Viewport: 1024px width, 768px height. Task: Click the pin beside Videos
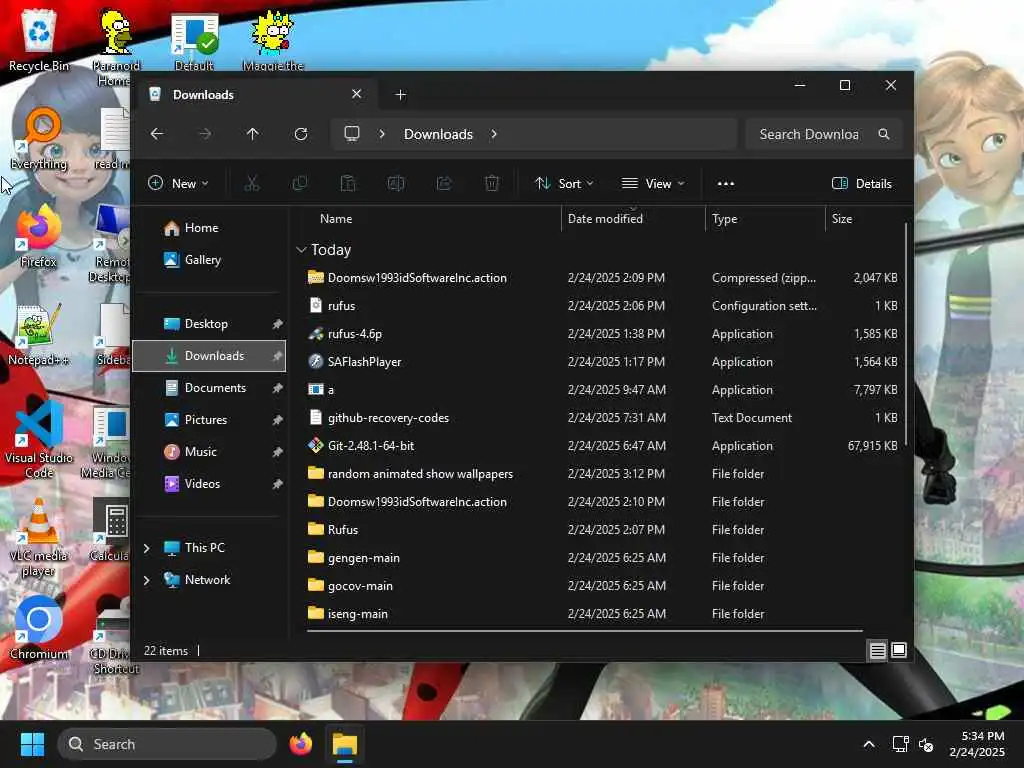click(x=277, y=484)
